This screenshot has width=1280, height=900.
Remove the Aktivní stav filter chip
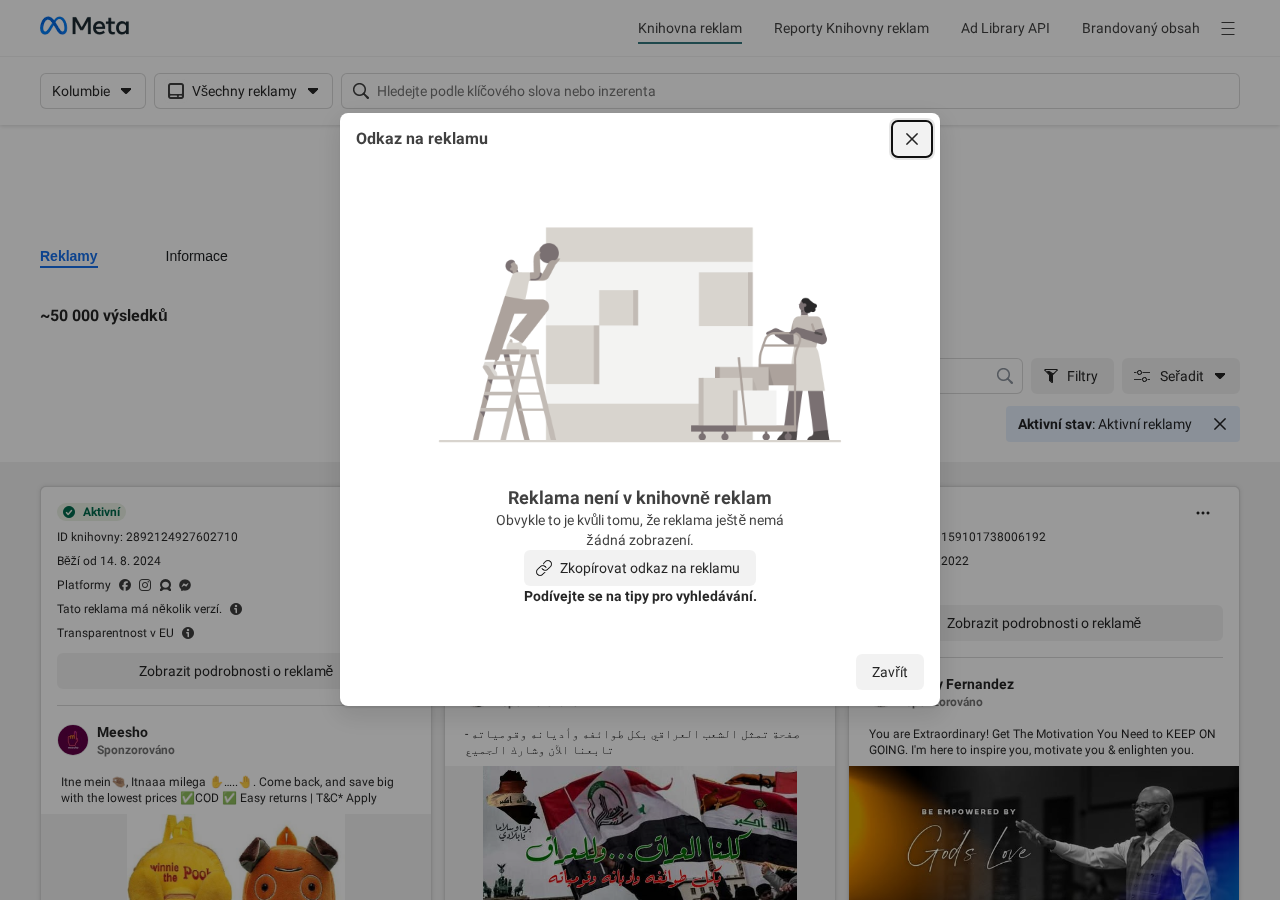coord(1219,424)
